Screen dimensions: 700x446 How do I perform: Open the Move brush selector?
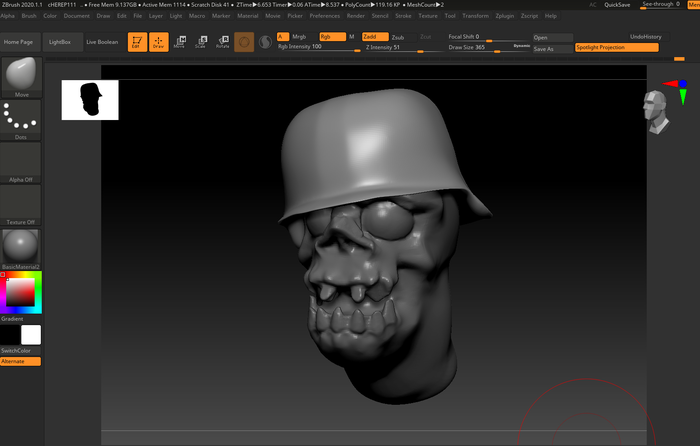tap(21, 76)
